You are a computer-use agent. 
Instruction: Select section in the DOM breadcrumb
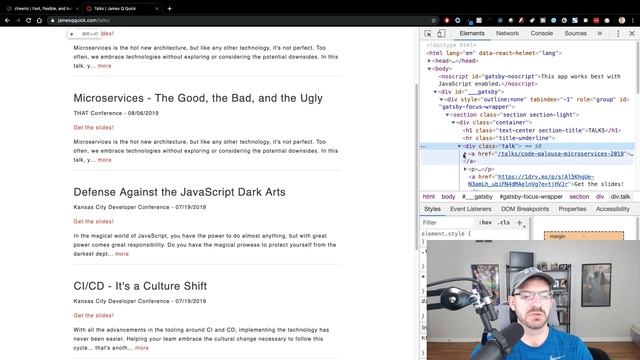579,197
